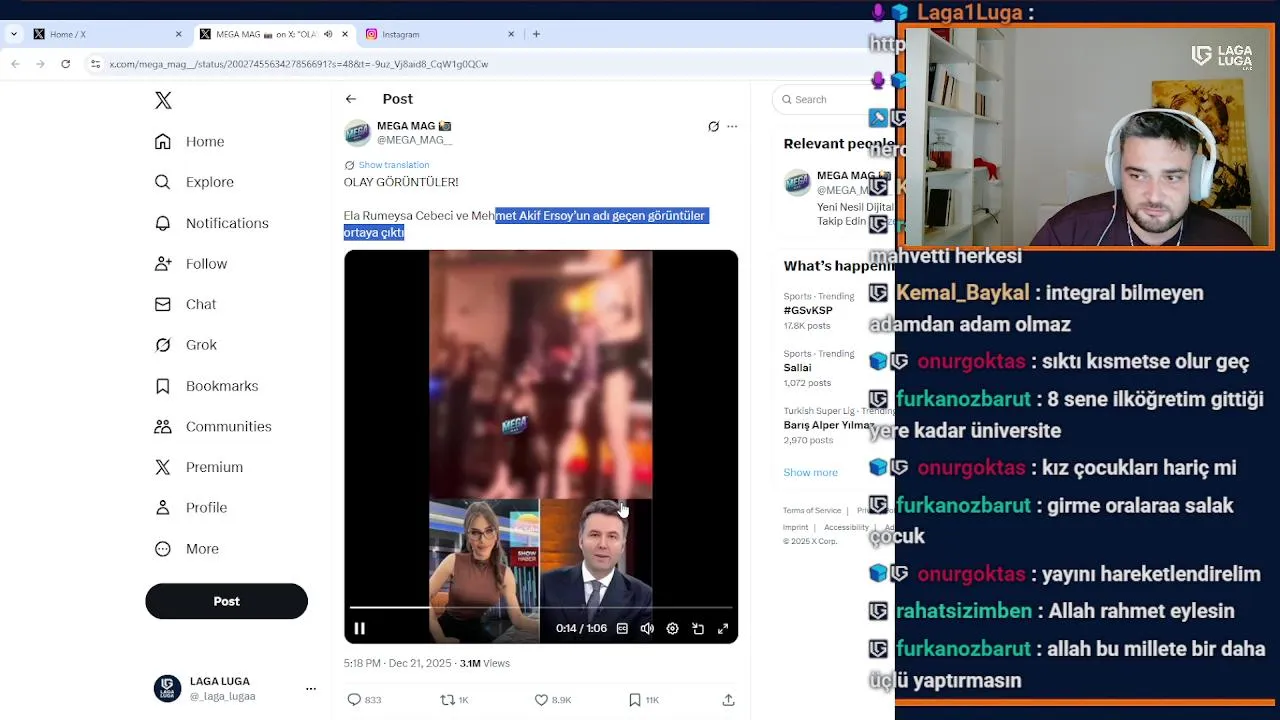Click the repost icon with 1K
Screen dimensions: 1280x720
coord(447,700)
